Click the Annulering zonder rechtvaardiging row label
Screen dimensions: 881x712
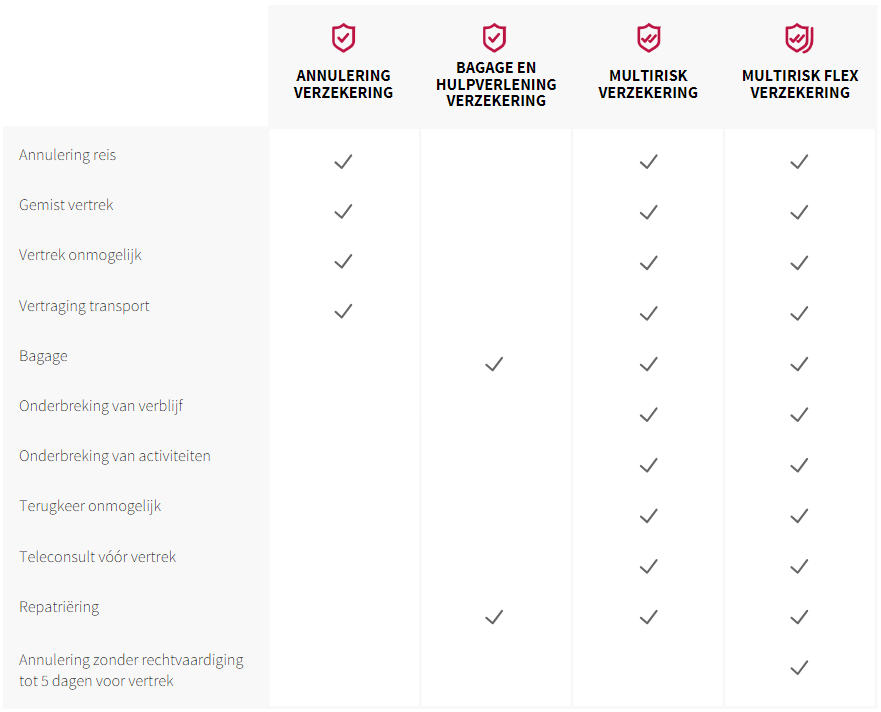[131, 670]
